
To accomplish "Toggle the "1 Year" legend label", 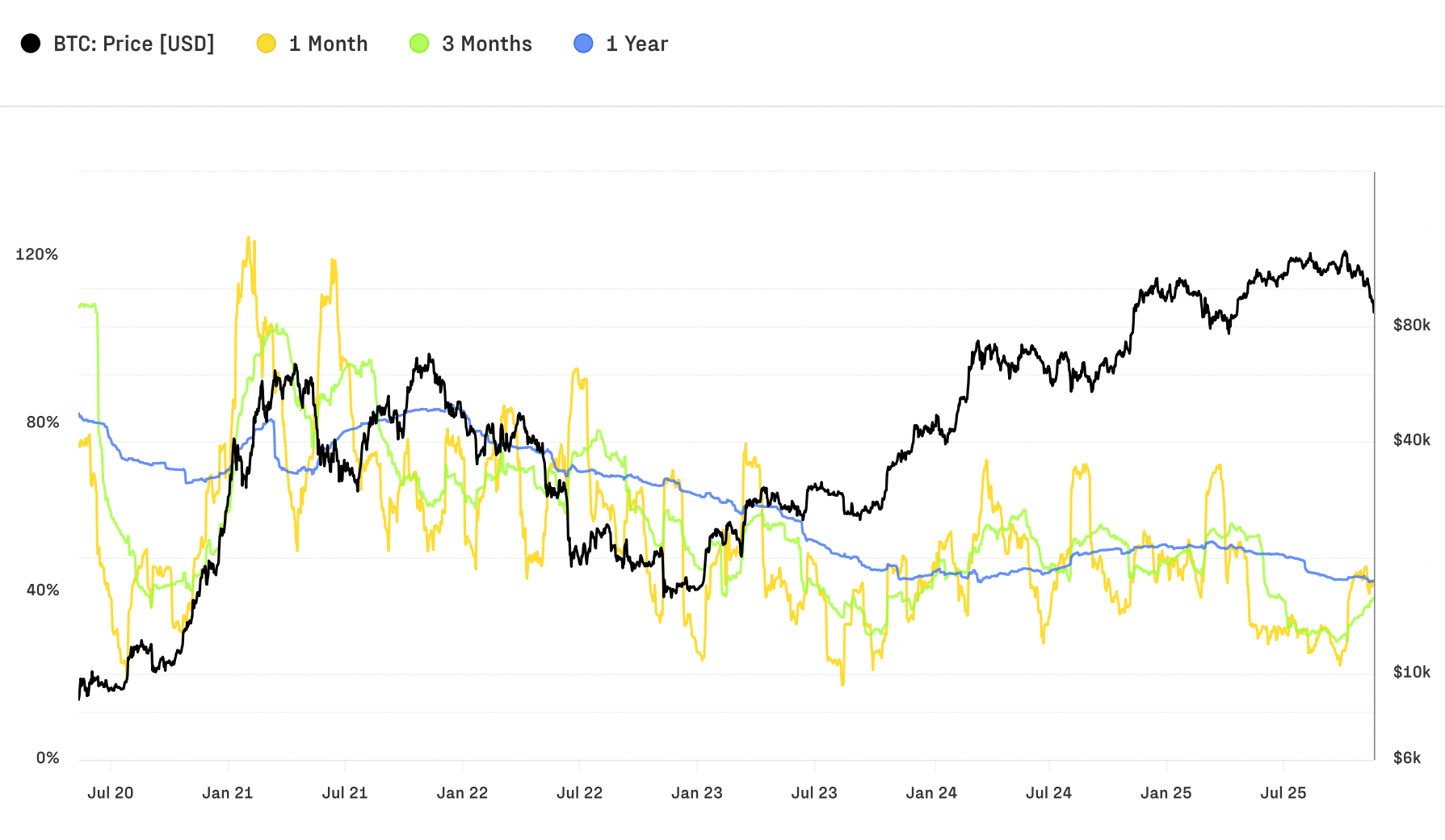I will pyautogui.click(x=637, y=44).
